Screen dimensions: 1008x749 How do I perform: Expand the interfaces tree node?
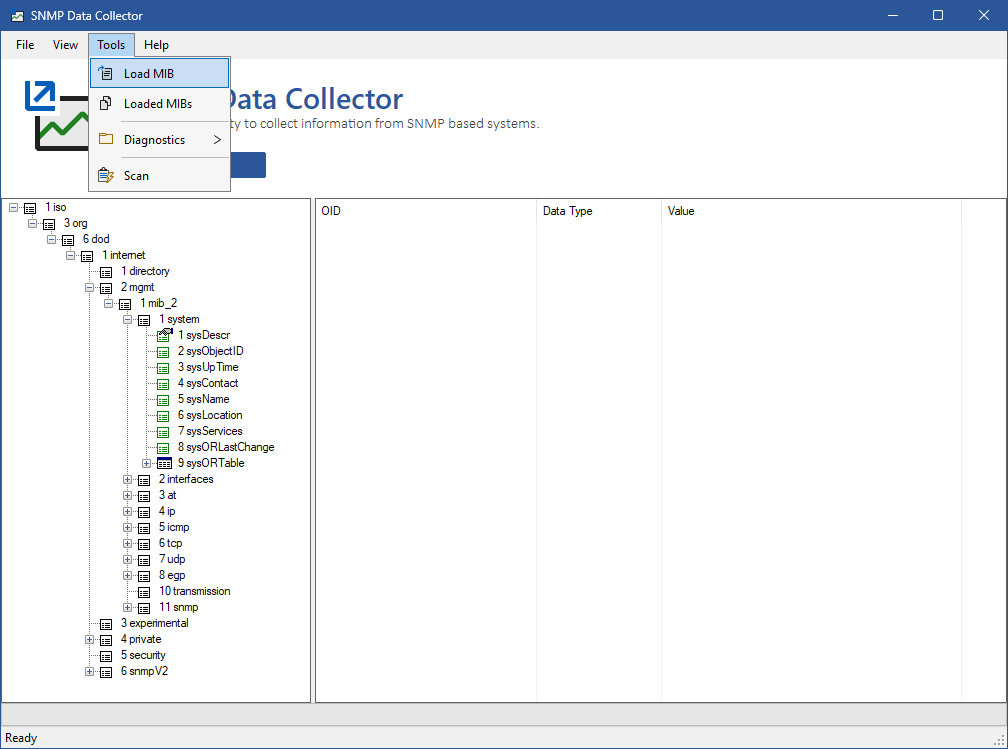pos(128,479)
